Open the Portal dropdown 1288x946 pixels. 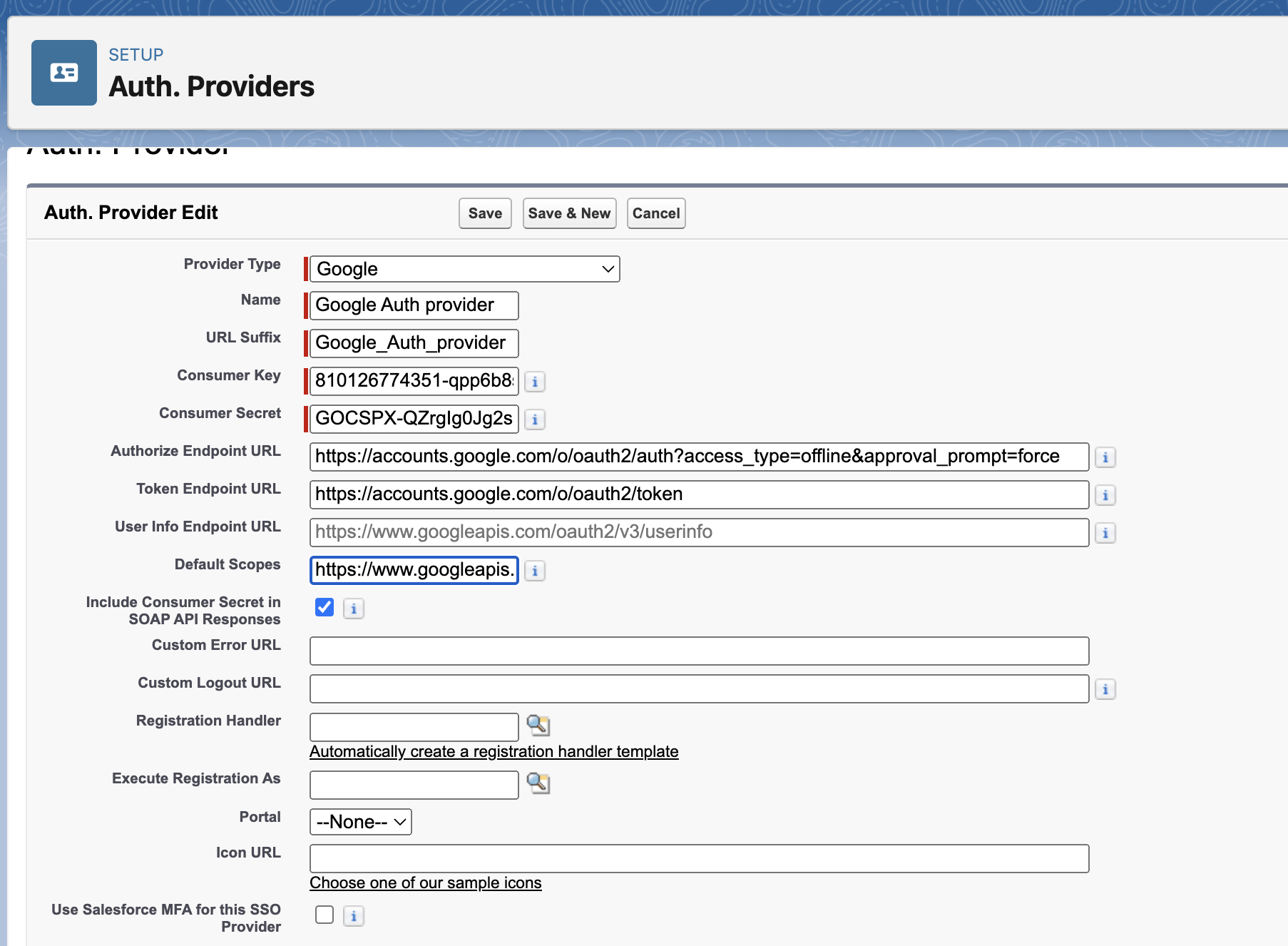pyautogui.click(x=361, y=822)
